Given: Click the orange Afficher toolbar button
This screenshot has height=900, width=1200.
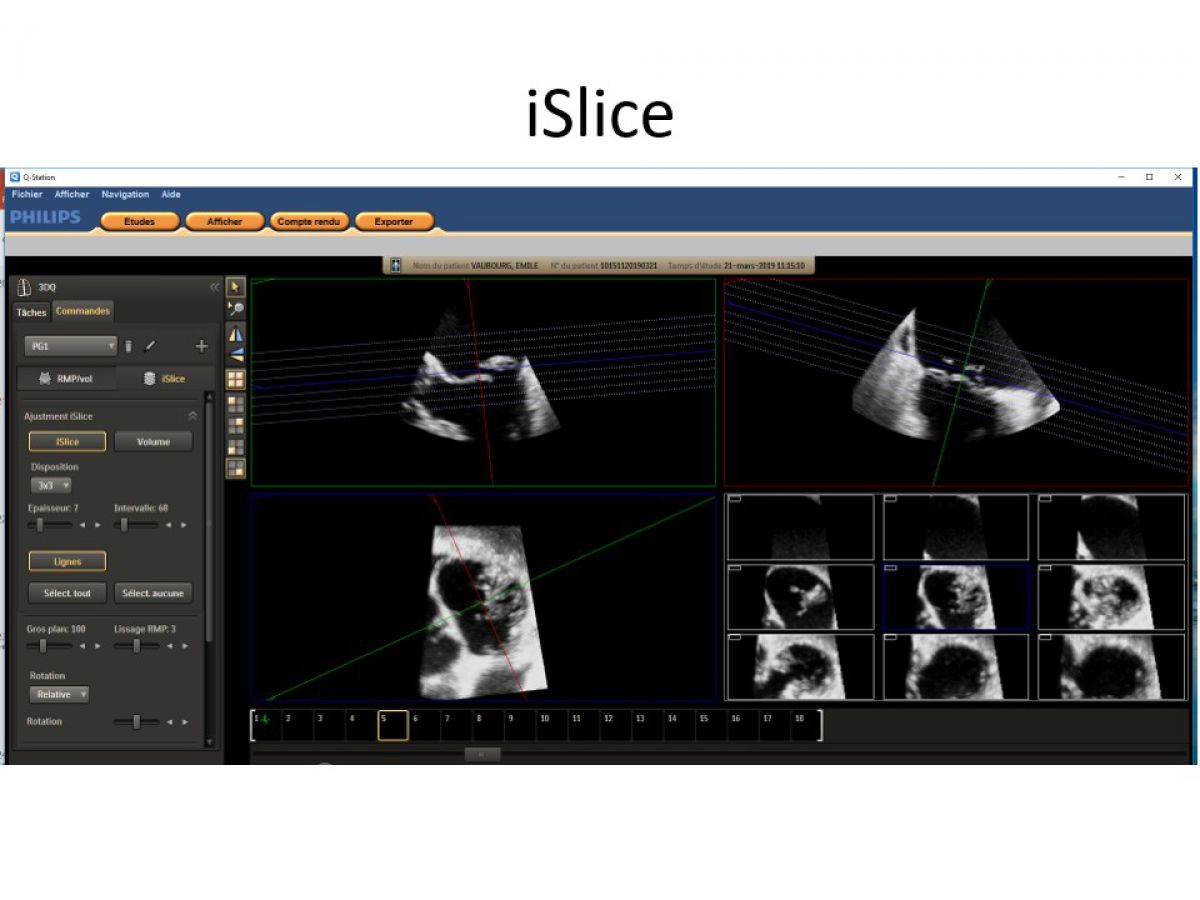Looking at the screenshot, I should click(x=224, y=222).
